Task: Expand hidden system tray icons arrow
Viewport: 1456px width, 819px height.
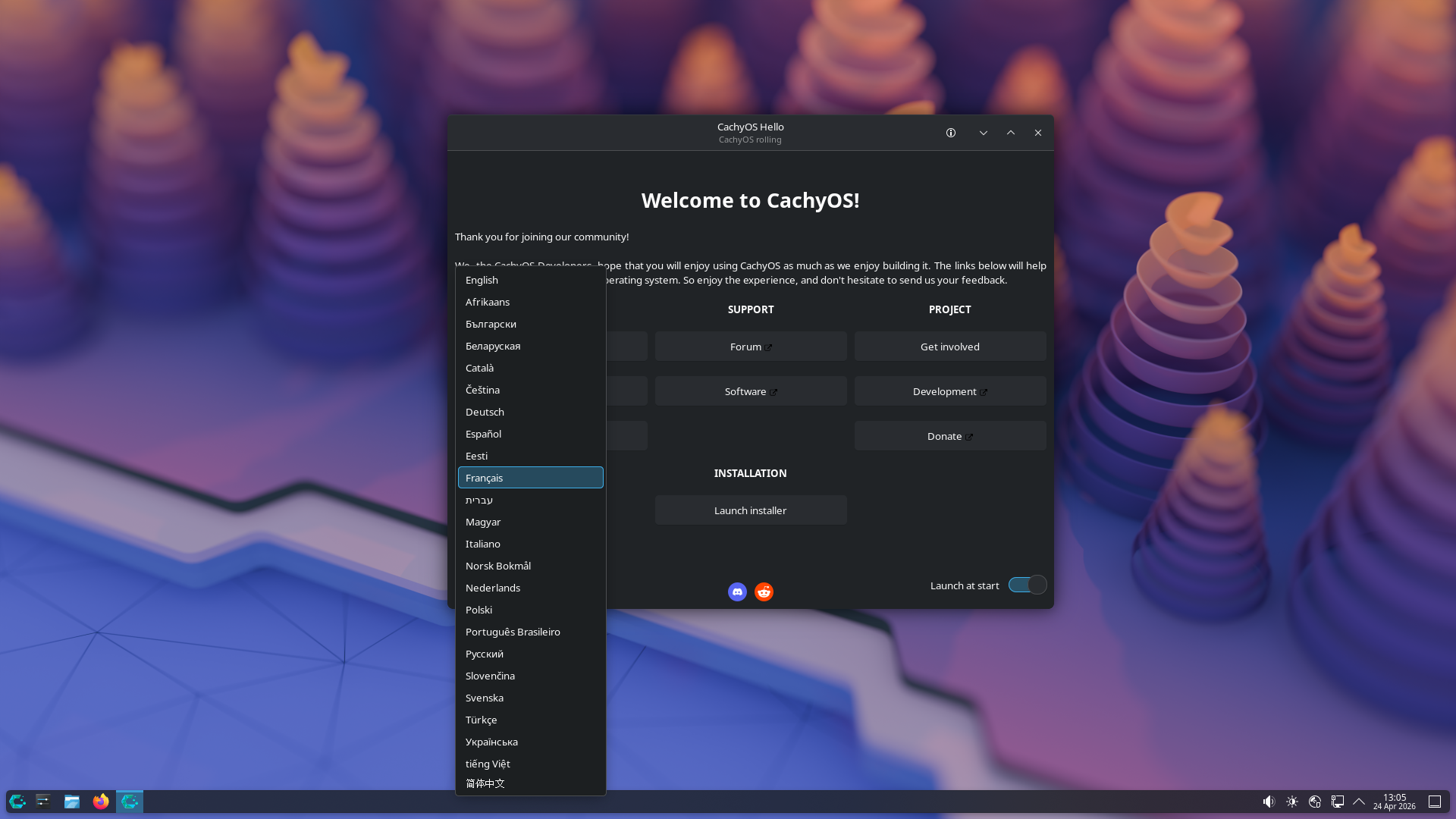Action: [1359, 802]
